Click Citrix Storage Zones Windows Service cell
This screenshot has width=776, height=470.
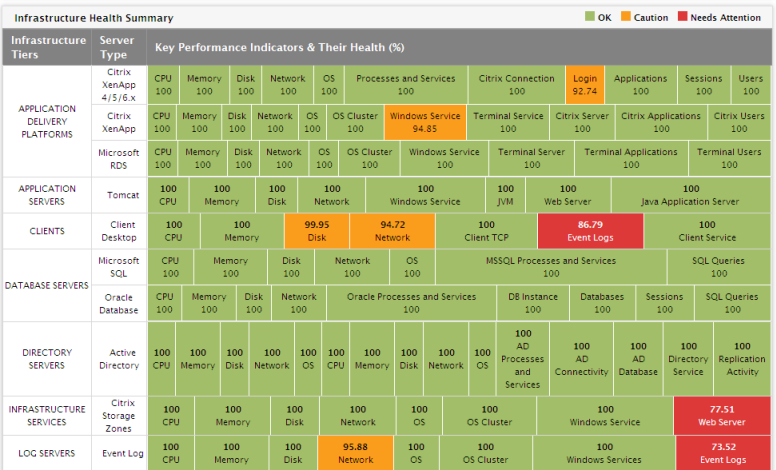click(x=605, y=416)
